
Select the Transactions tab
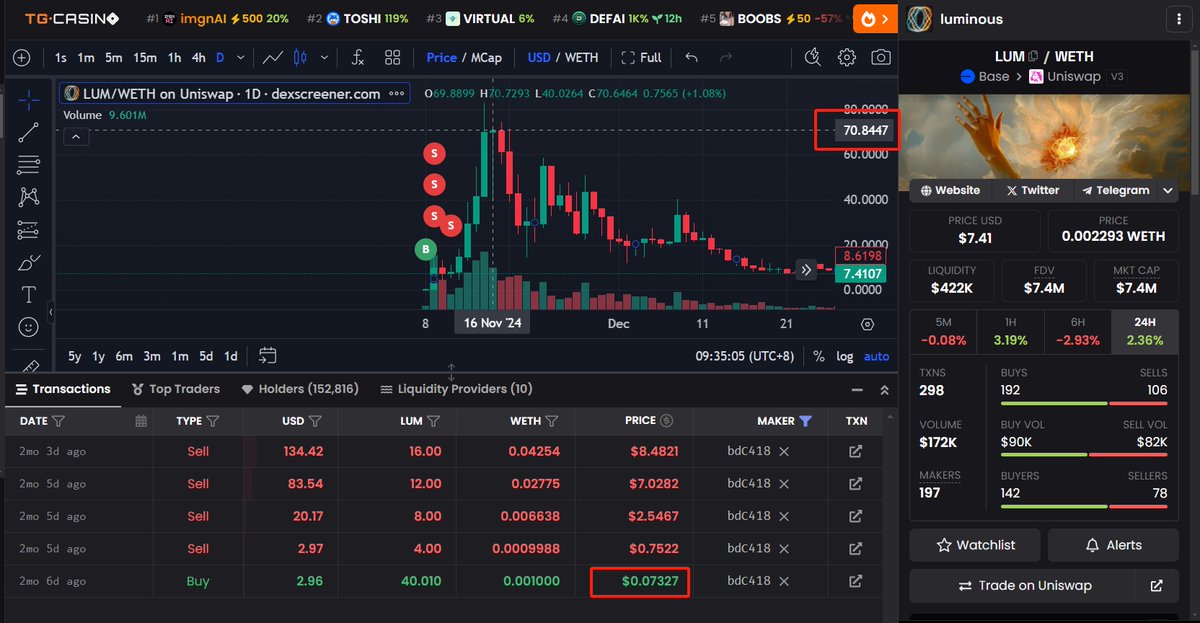63,389
